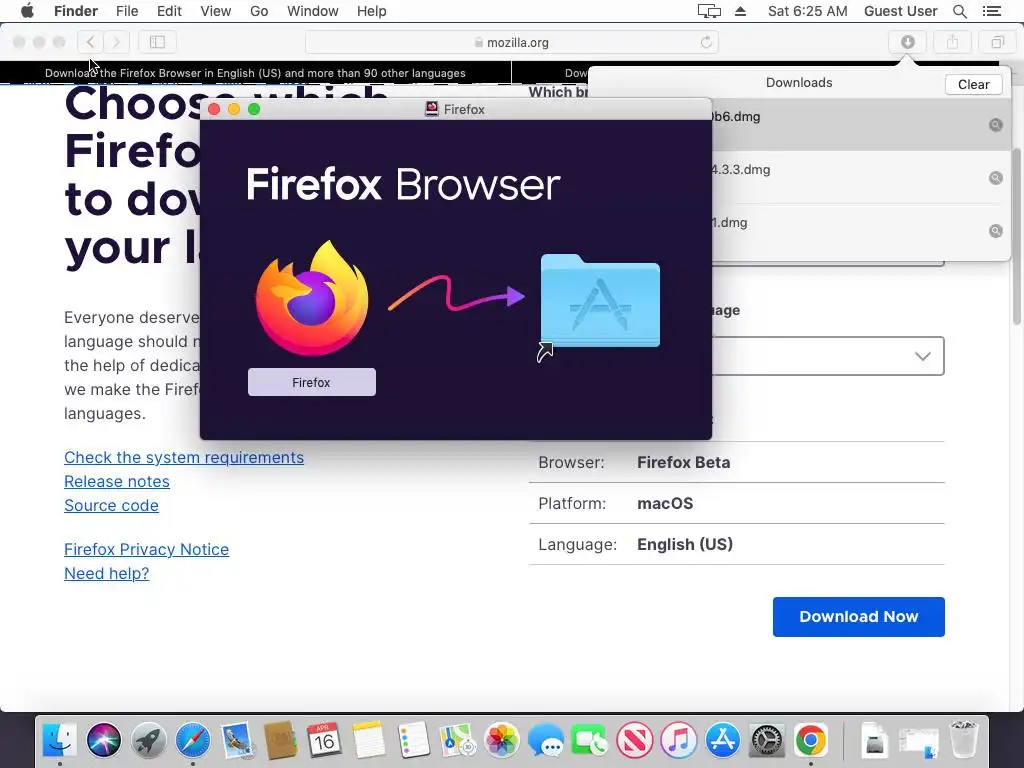
Task: Open System Preferences gear in Dock
Action: click(767, 741)
